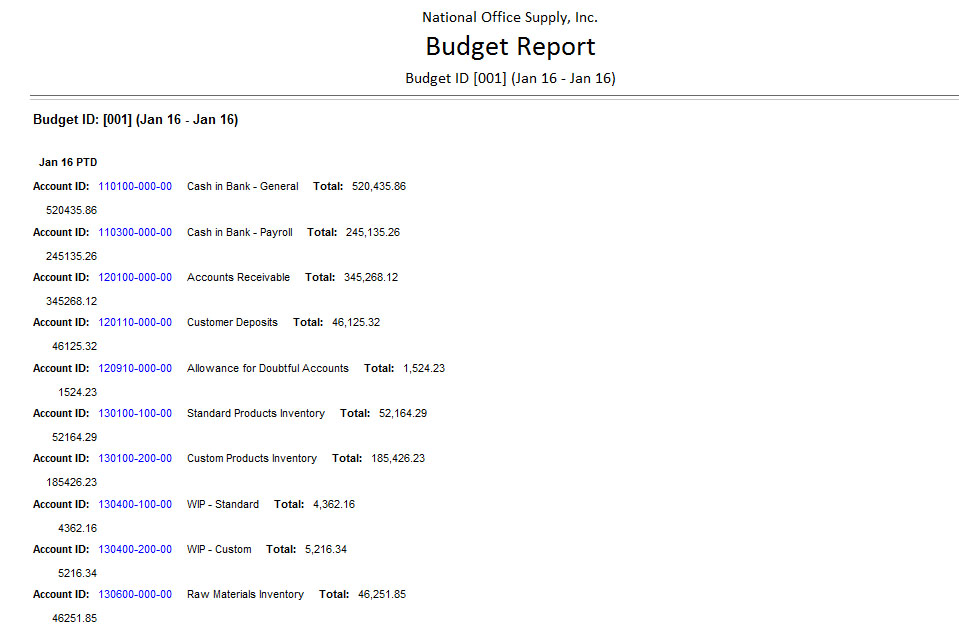The width and height of the screenshot is (959, 629).
Task: Click the Raw Materials Inventory account name
Action: click(245, 594)
